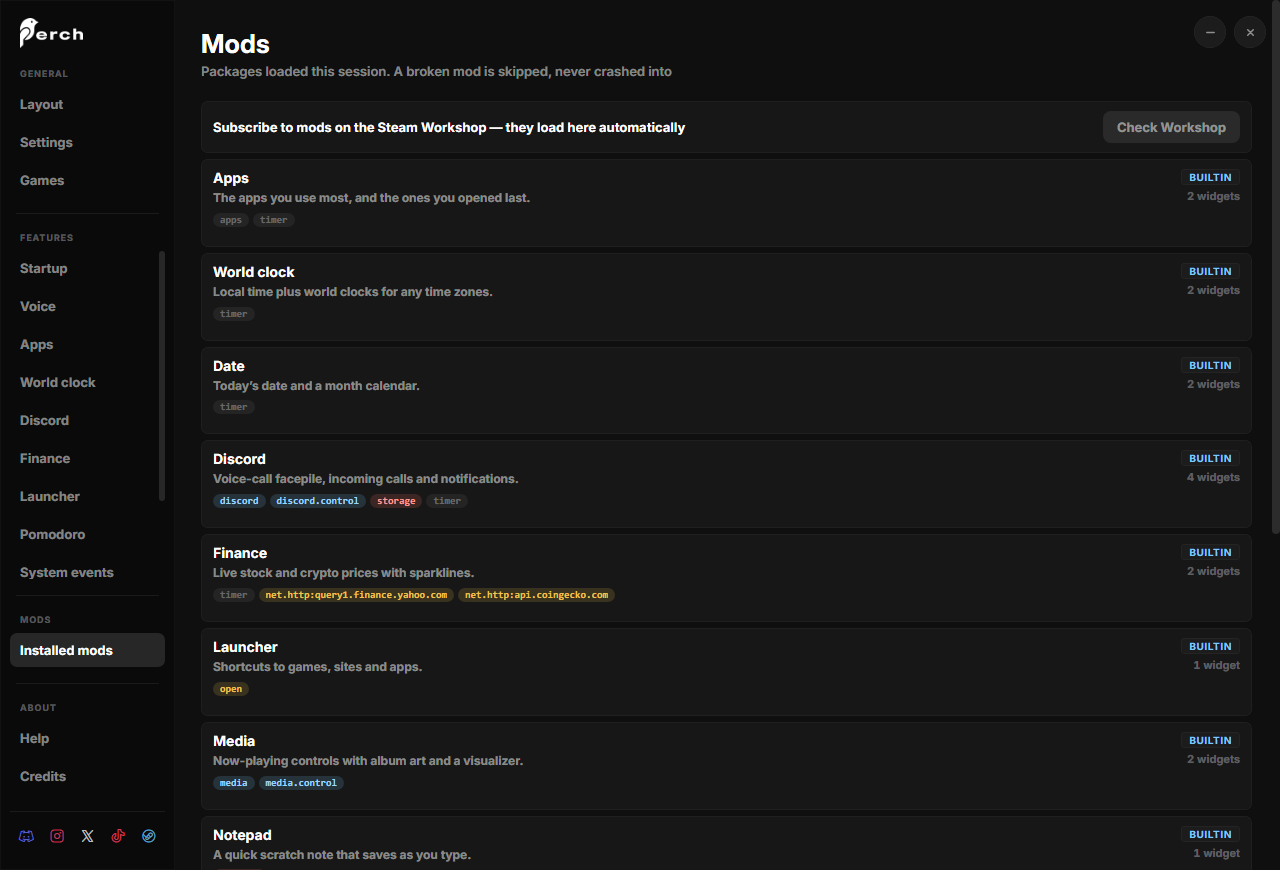Screen dimensions: 1280x870
Task: Click the red 'storage' permission tag
Action: 396,501
